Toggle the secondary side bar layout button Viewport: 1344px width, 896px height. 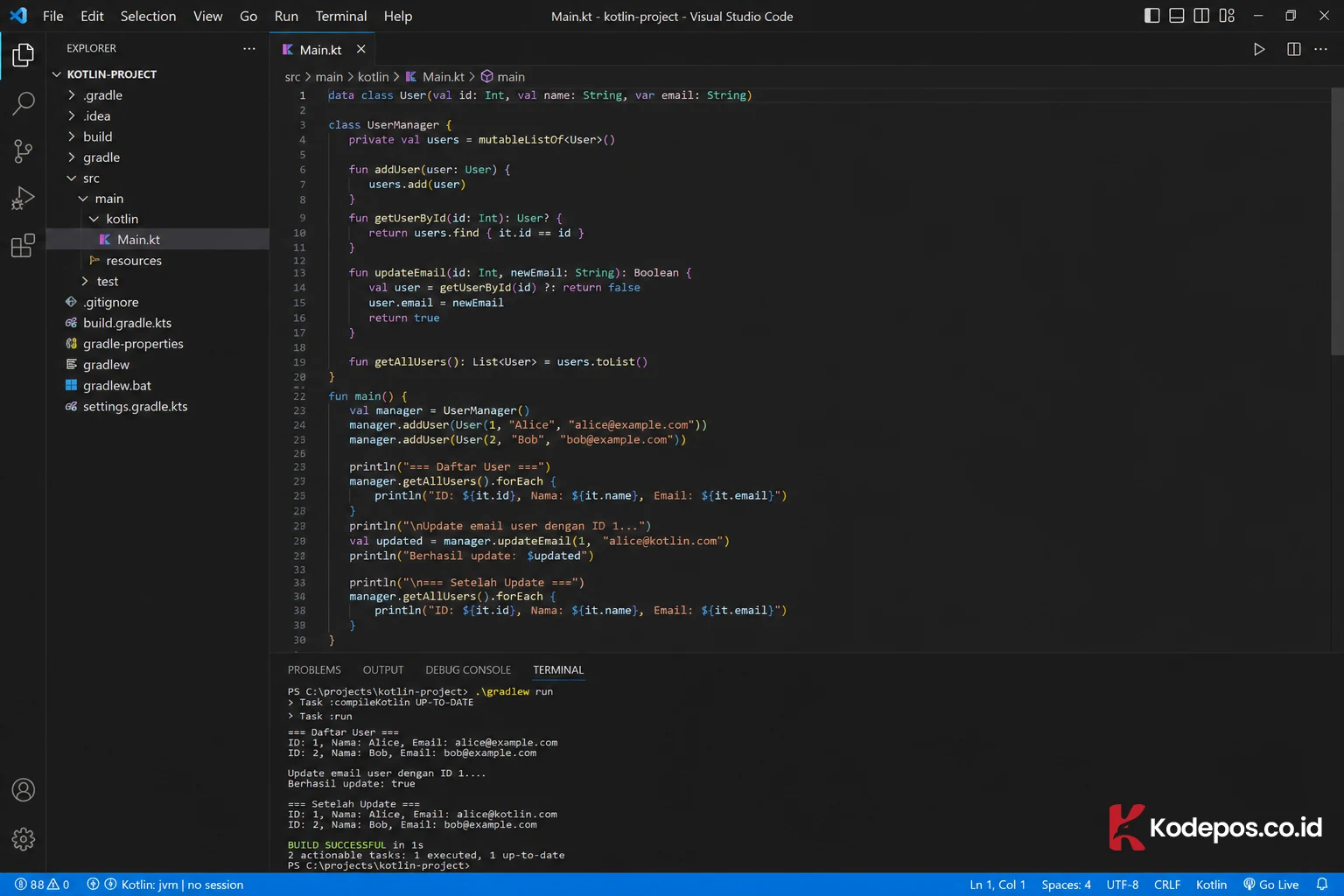click(x=1201, y=16)
